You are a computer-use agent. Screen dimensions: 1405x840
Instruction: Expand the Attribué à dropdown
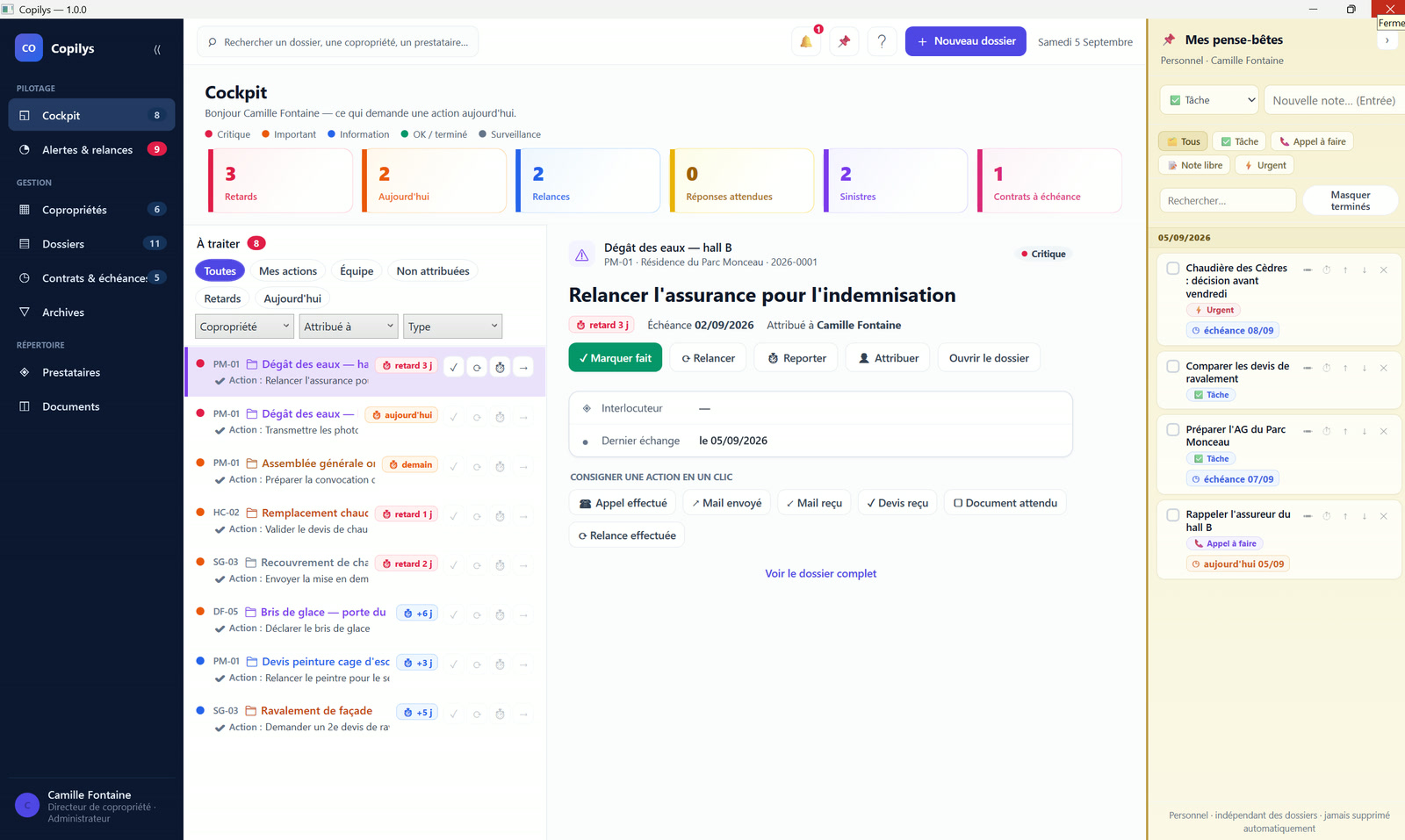pyautogui.click(x=349, y=327)
